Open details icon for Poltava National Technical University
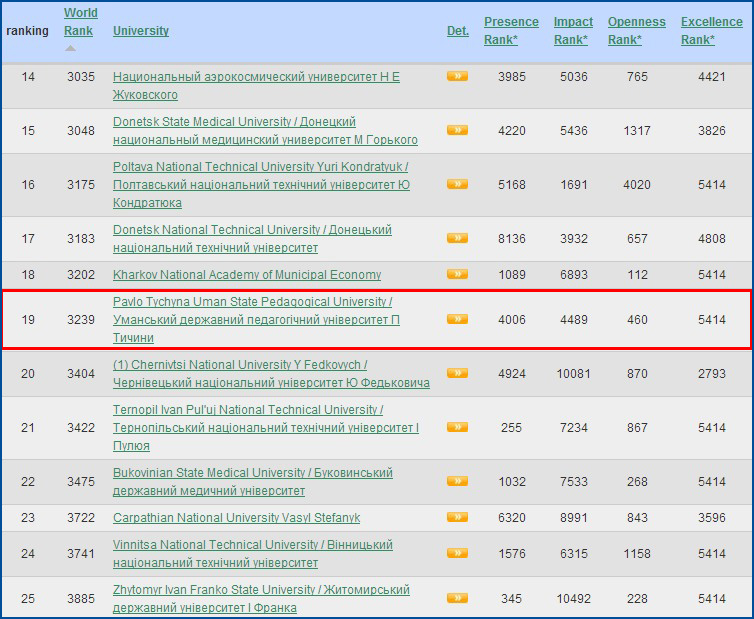Viewport: 754px width, 619px height. pyautogui.click(x=457, y=184)
